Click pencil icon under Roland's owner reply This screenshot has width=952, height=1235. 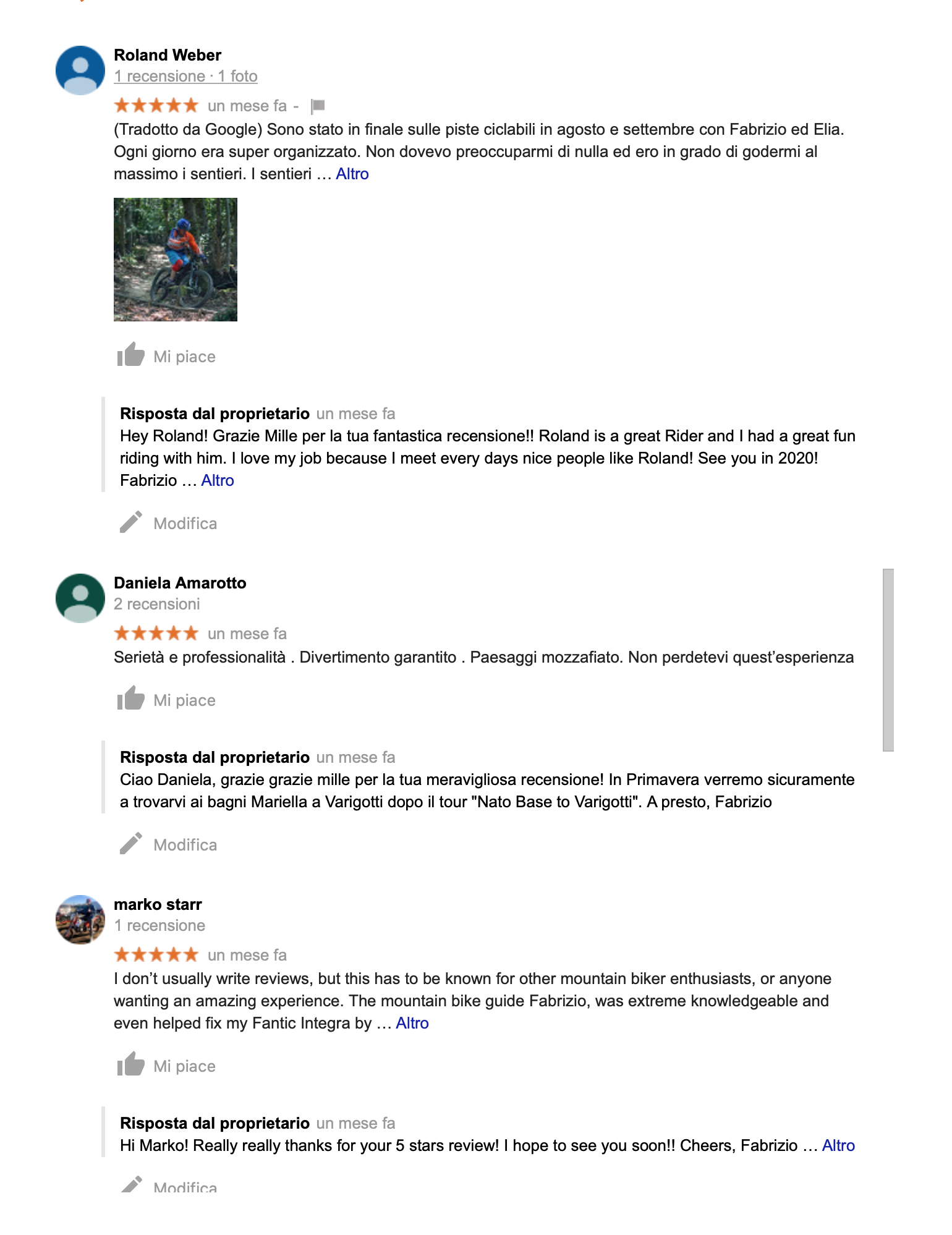(x=131, y=522)
